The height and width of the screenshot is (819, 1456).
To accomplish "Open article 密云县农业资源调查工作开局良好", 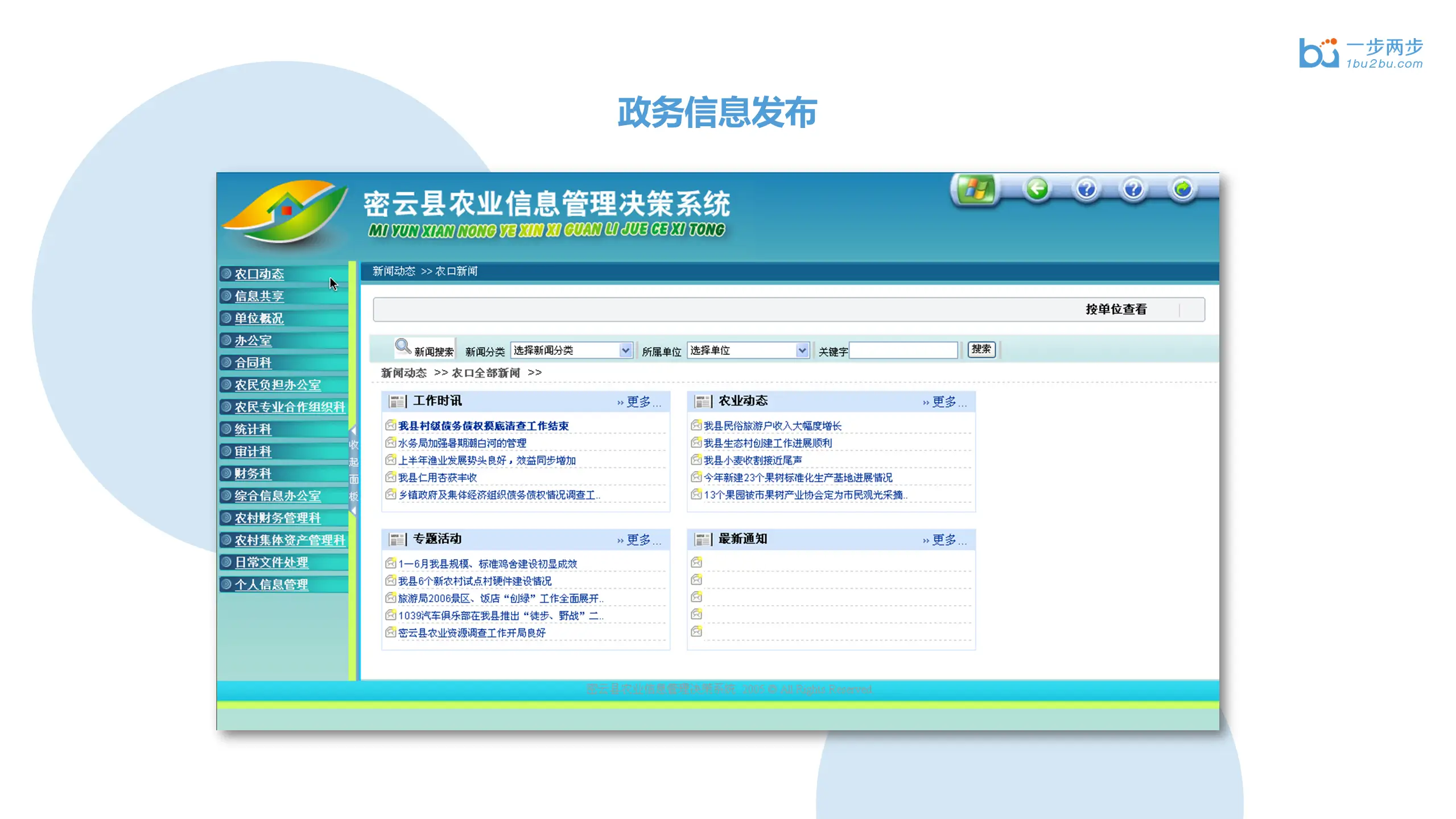I will 472,633.
